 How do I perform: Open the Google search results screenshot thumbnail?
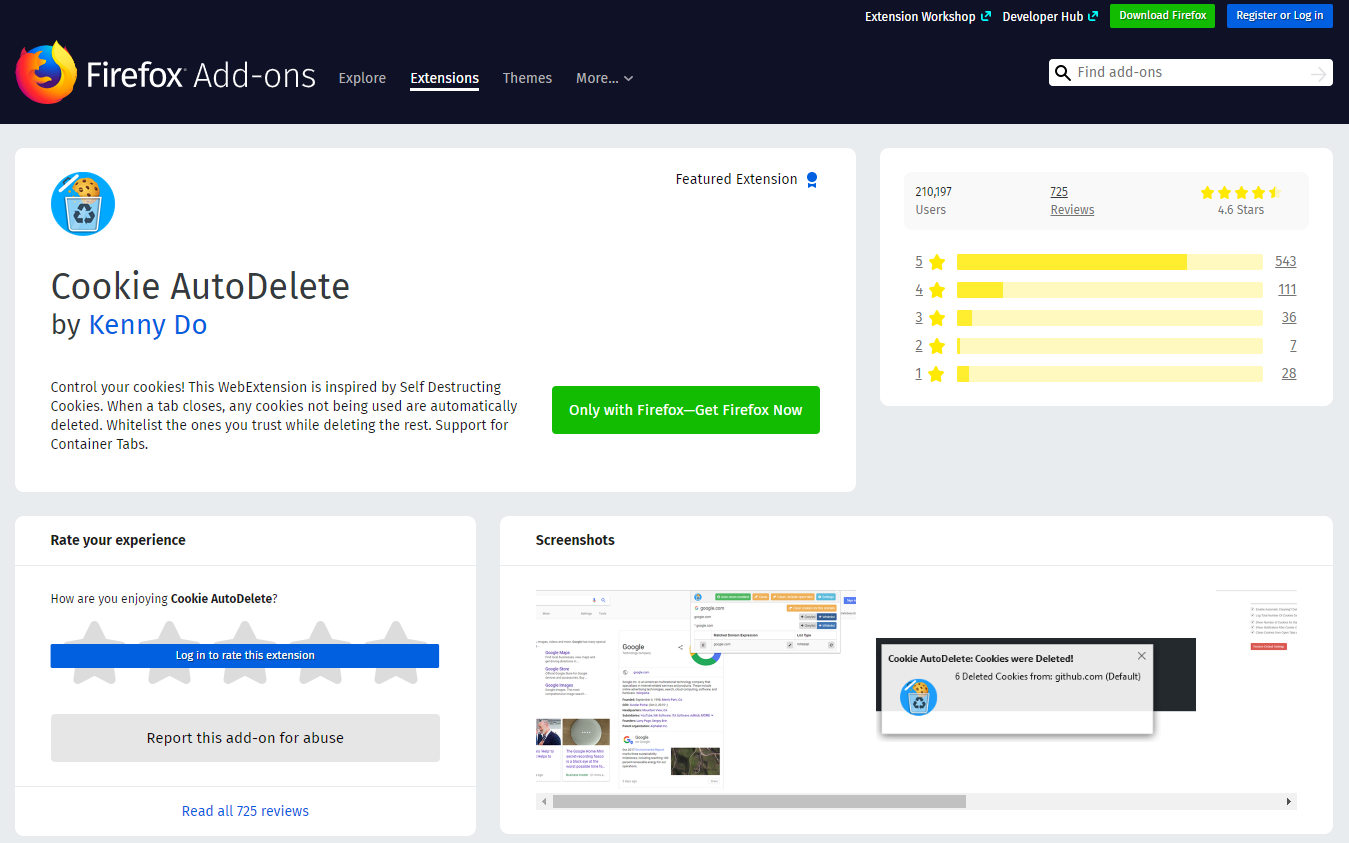(x=696, y=687)
